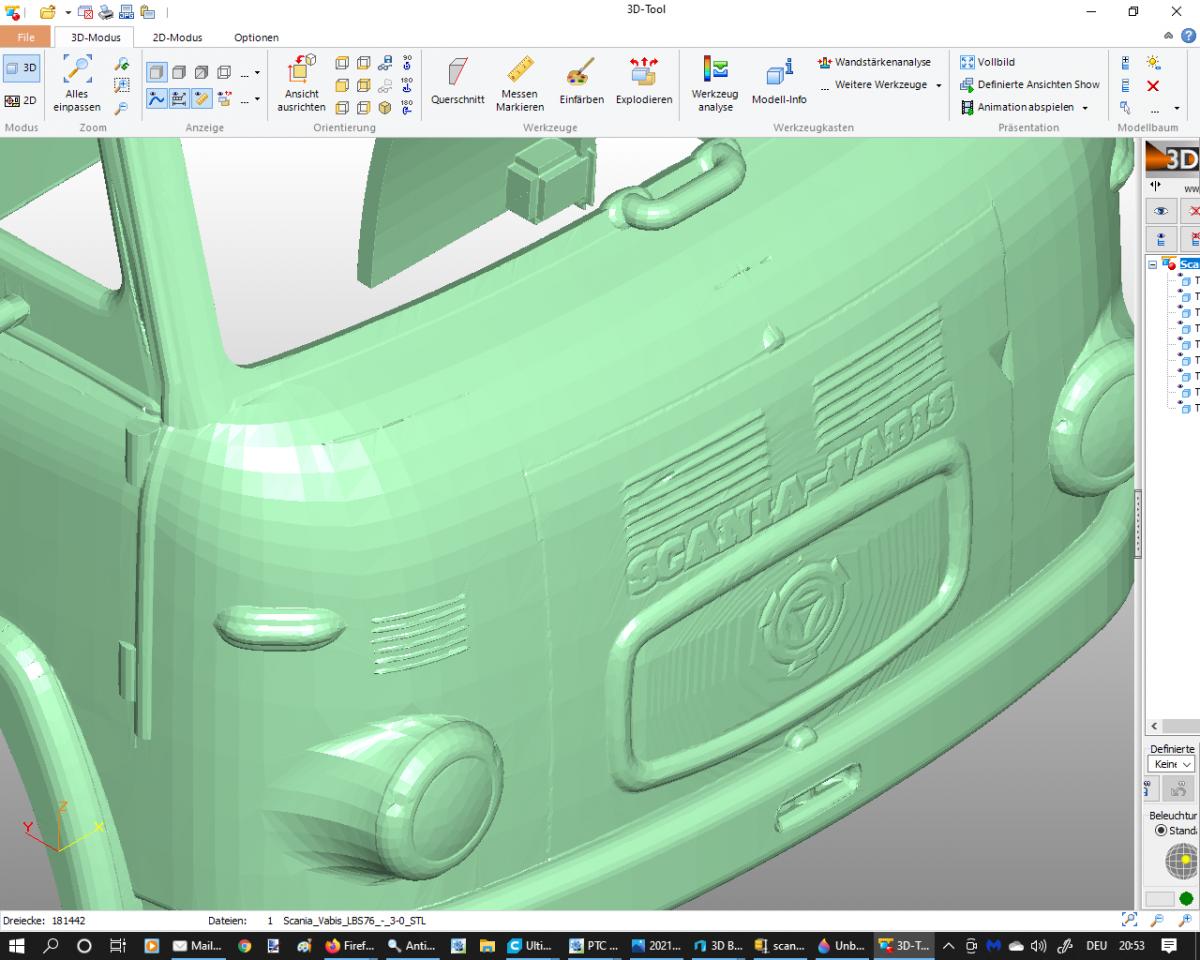The height and width of the screenshot is (960, 1200).
Task: Open the Definierte Ansichten combo box
Action: coord(1172,764)
